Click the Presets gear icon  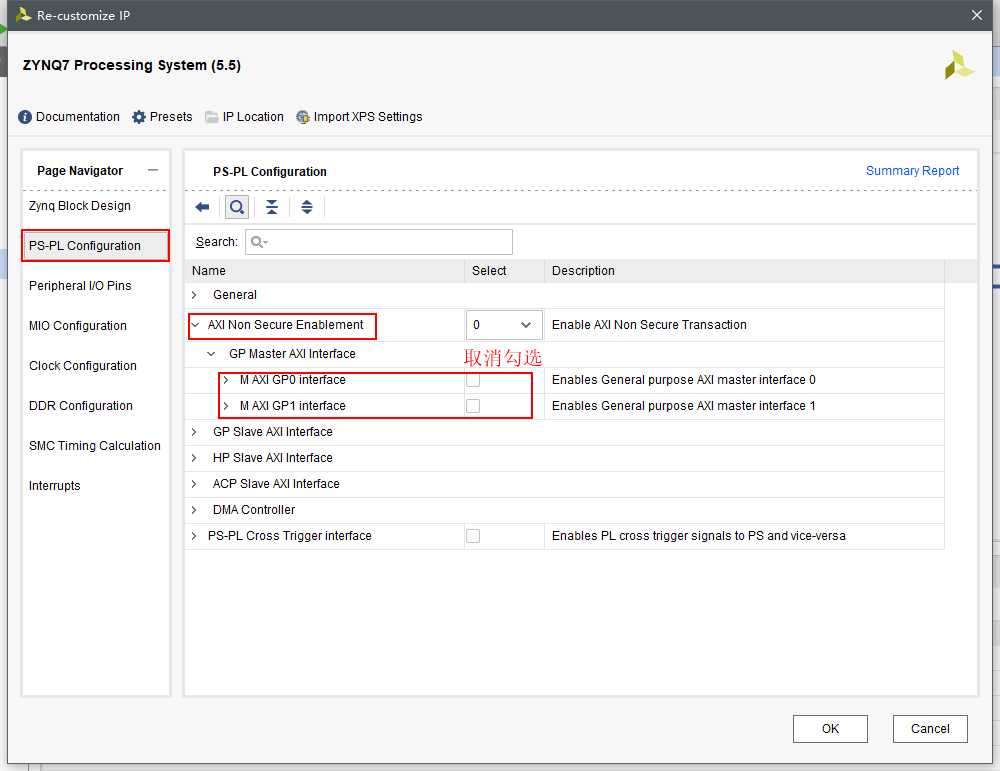pyautogui.click(x=139, y=117)
